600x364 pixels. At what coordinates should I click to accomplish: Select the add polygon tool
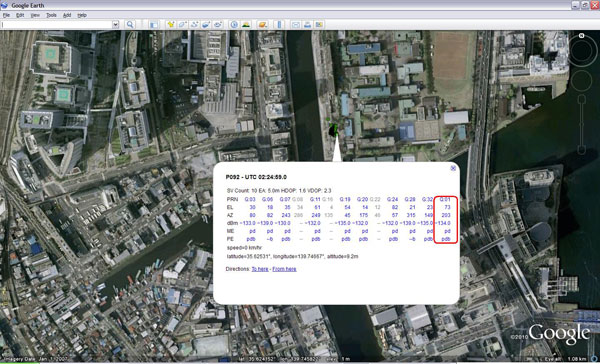point(183,24)
